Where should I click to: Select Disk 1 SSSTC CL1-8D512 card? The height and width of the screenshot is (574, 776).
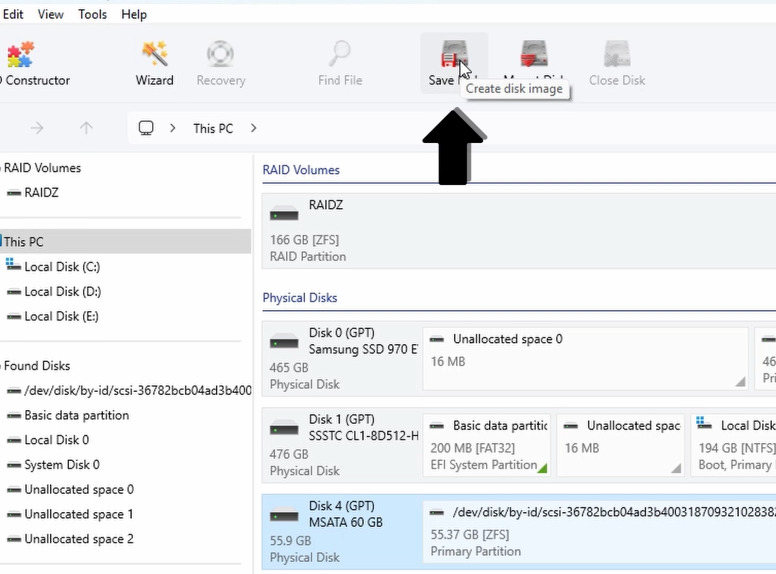click(x=341, y=445)
